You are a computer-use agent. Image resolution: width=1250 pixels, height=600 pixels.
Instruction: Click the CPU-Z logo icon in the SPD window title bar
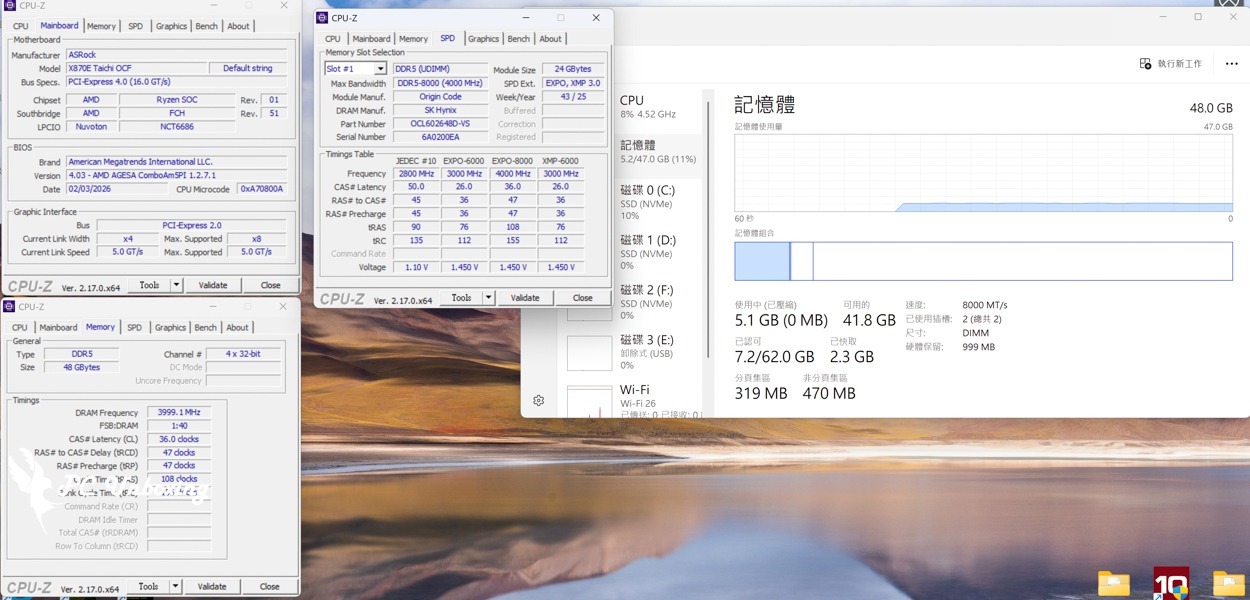click(322, 17)
